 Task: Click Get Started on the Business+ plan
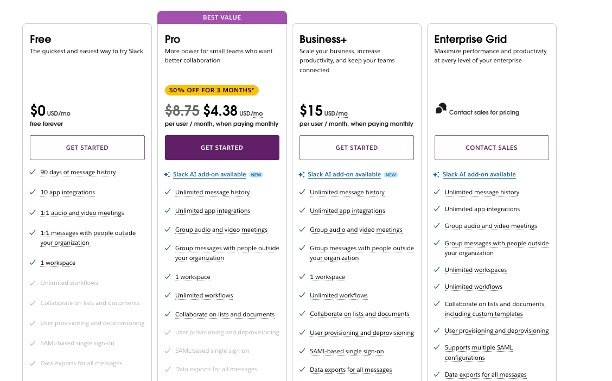(356, 148)
